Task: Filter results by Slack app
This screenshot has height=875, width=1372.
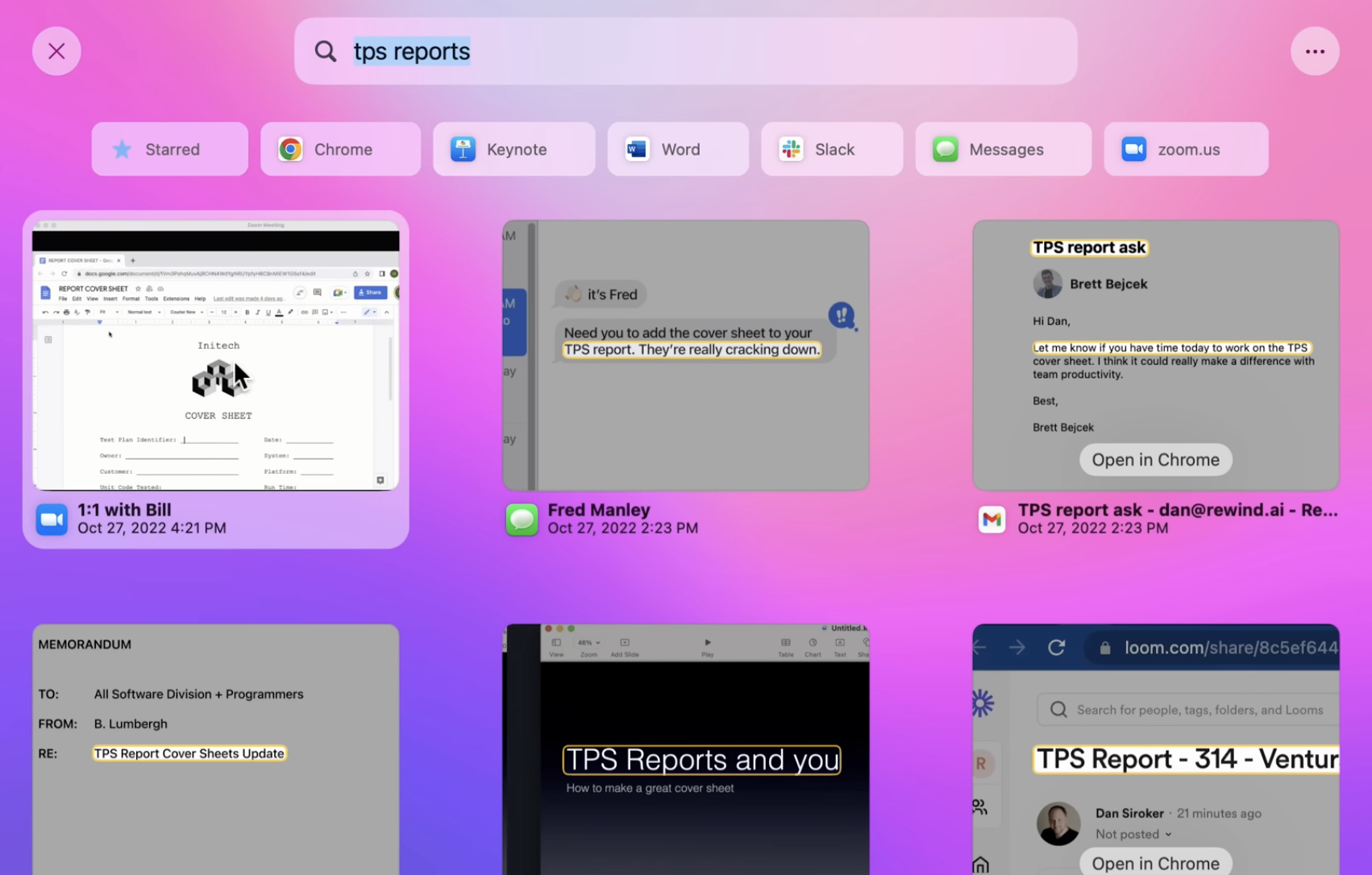Action: [832, 149]
